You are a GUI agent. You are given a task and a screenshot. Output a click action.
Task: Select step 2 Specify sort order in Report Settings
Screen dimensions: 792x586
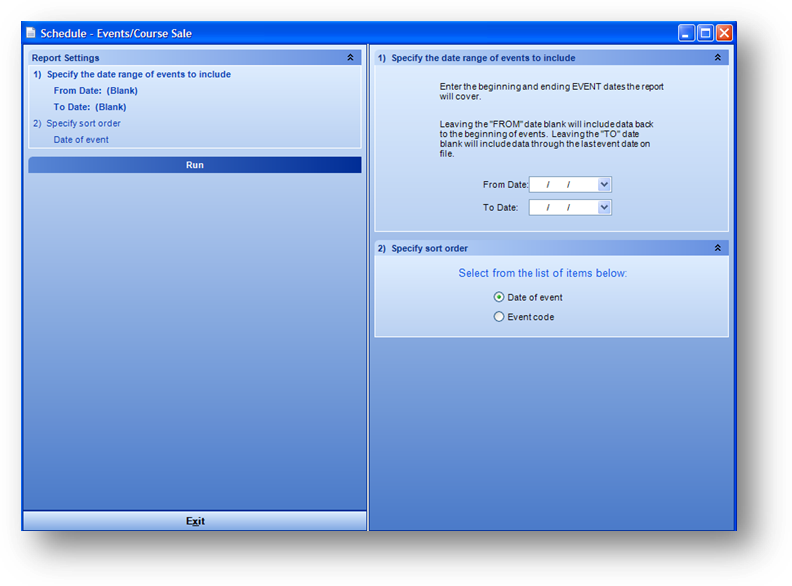[x=77, y=123]
